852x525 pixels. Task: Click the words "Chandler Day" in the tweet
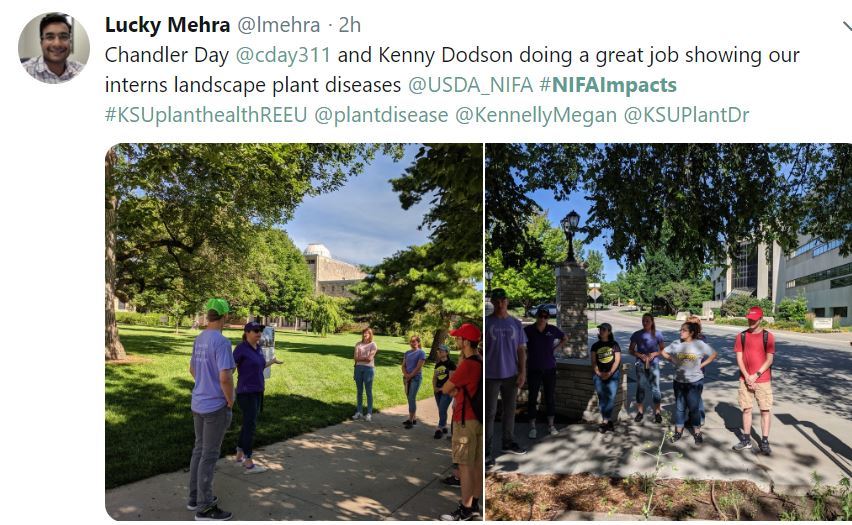pos(167,55)
